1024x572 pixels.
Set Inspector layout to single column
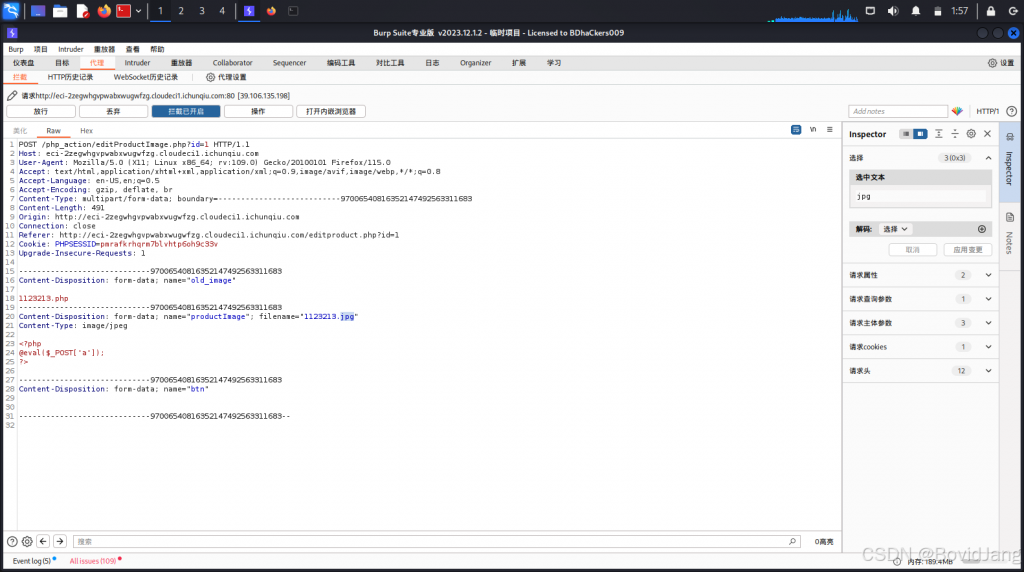point(906,134)
